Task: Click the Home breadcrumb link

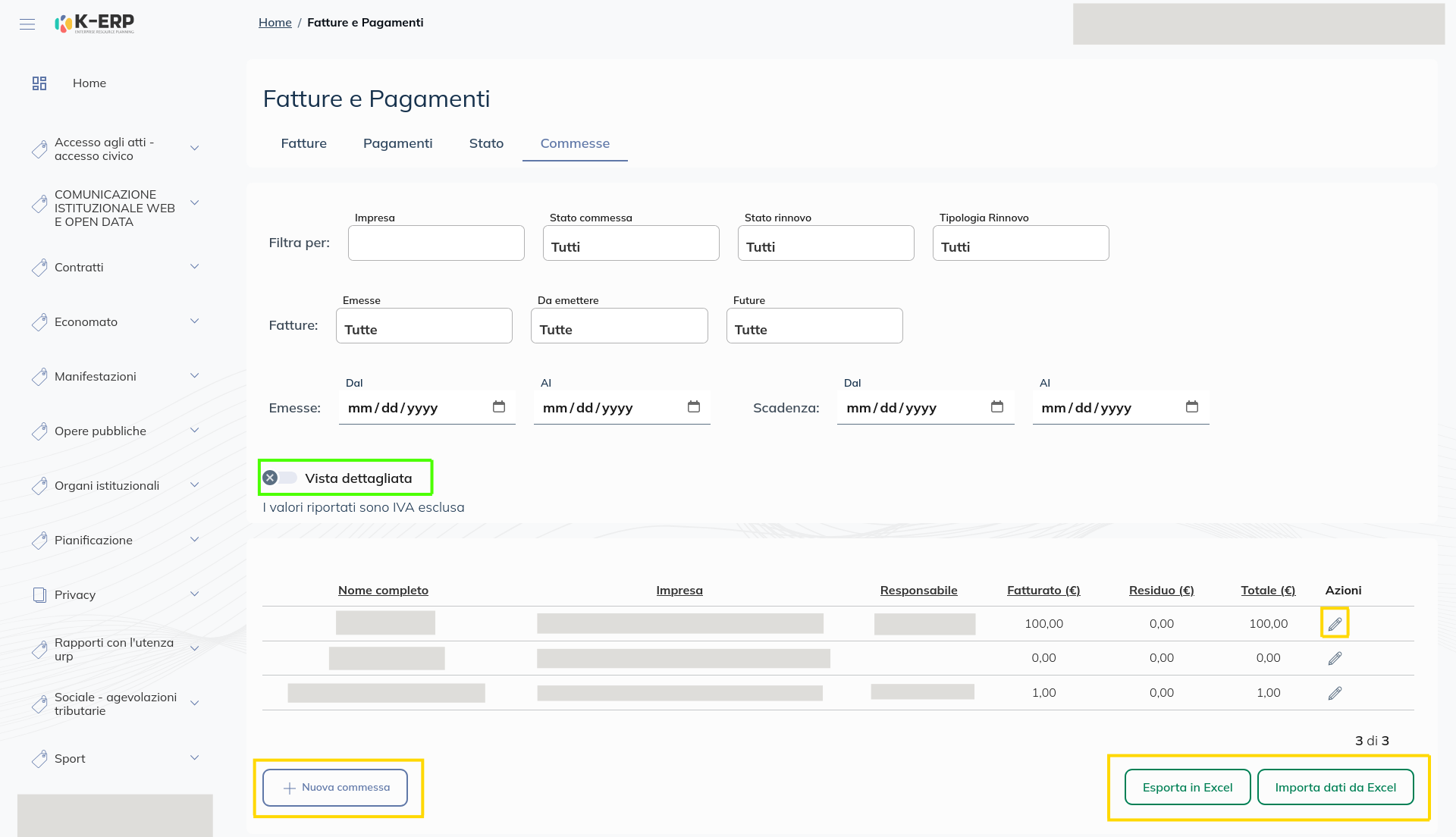Action: pos(275,23)
